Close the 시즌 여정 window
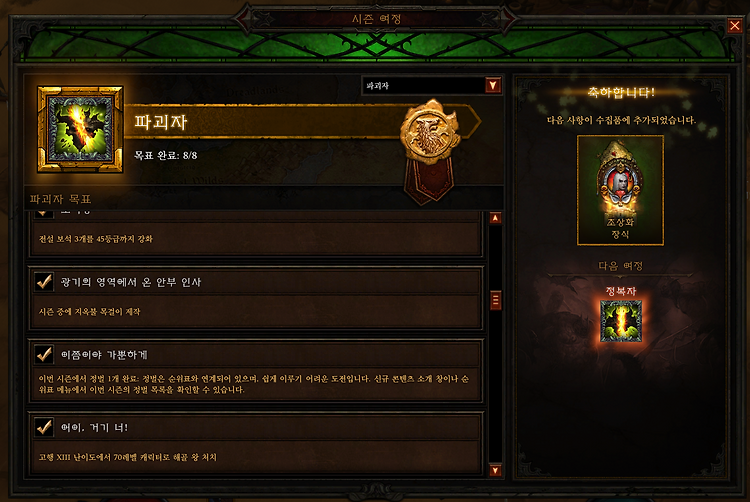Viewport: 750px width, 502px height. point(735,25)
